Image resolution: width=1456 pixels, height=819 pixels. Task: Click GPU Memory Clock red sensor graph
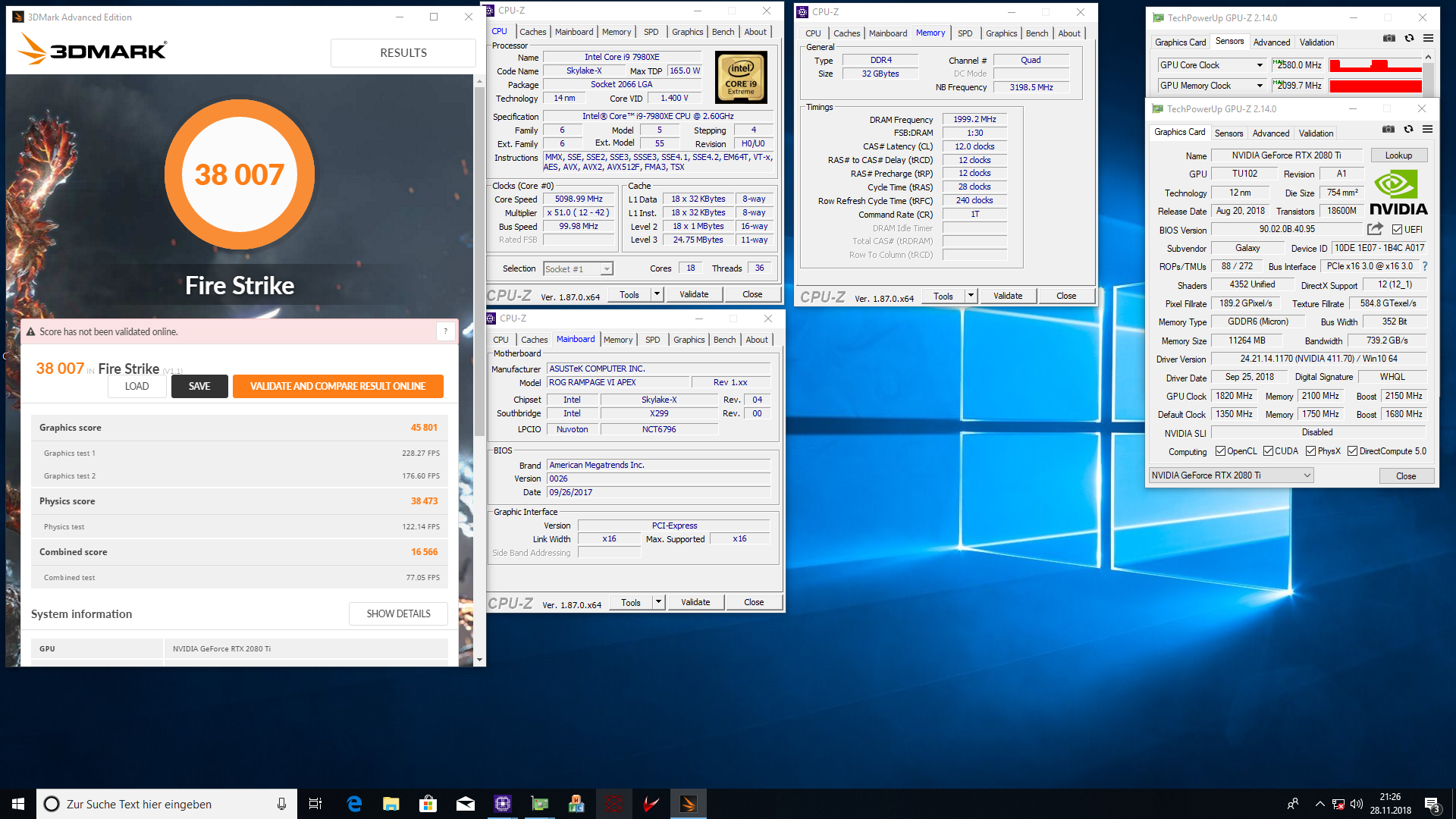pos(1376,86)
